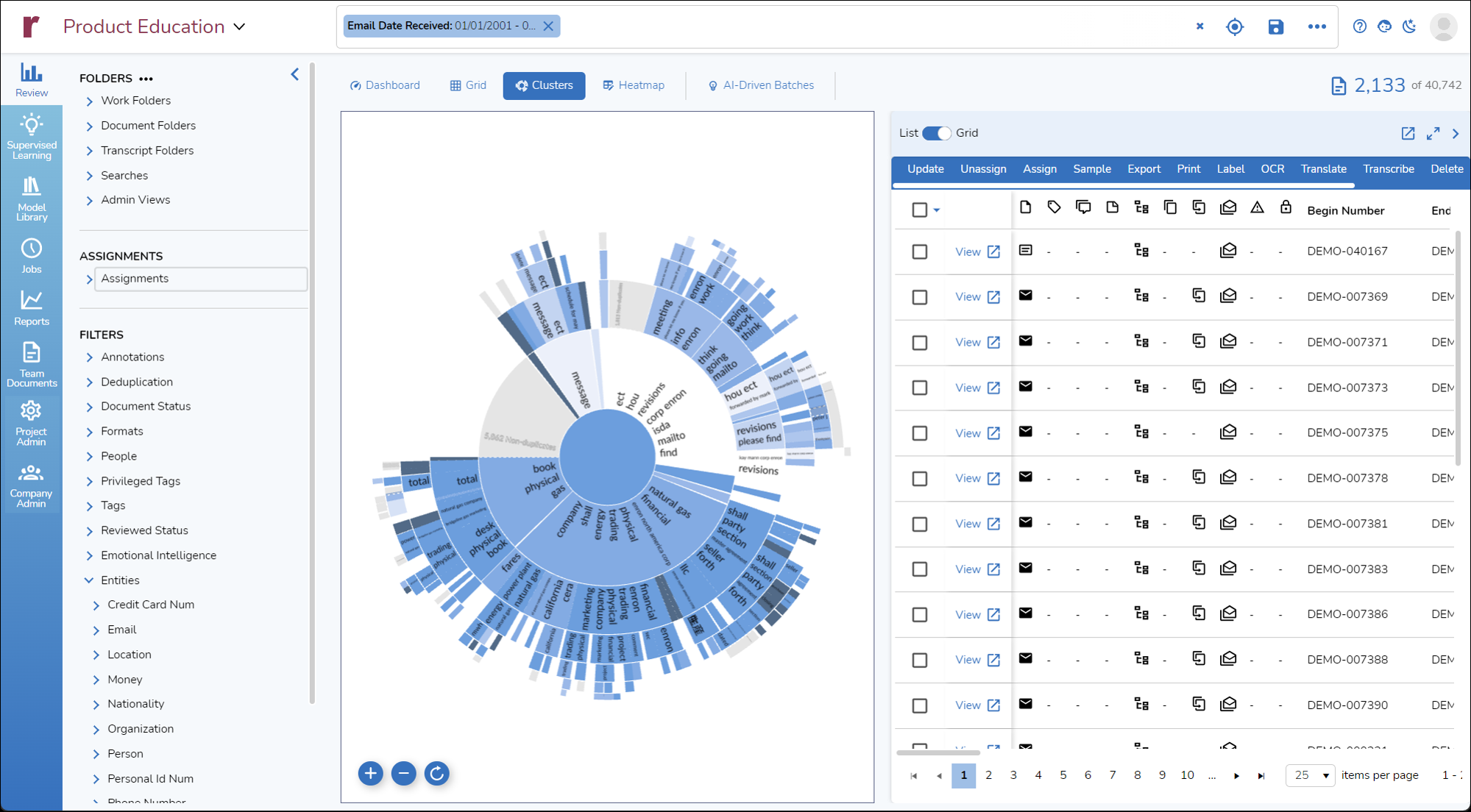This screenshot has height=812, width=1471.
Task: Check the box for DEMO-040167 row
Action: click(919, 252)
